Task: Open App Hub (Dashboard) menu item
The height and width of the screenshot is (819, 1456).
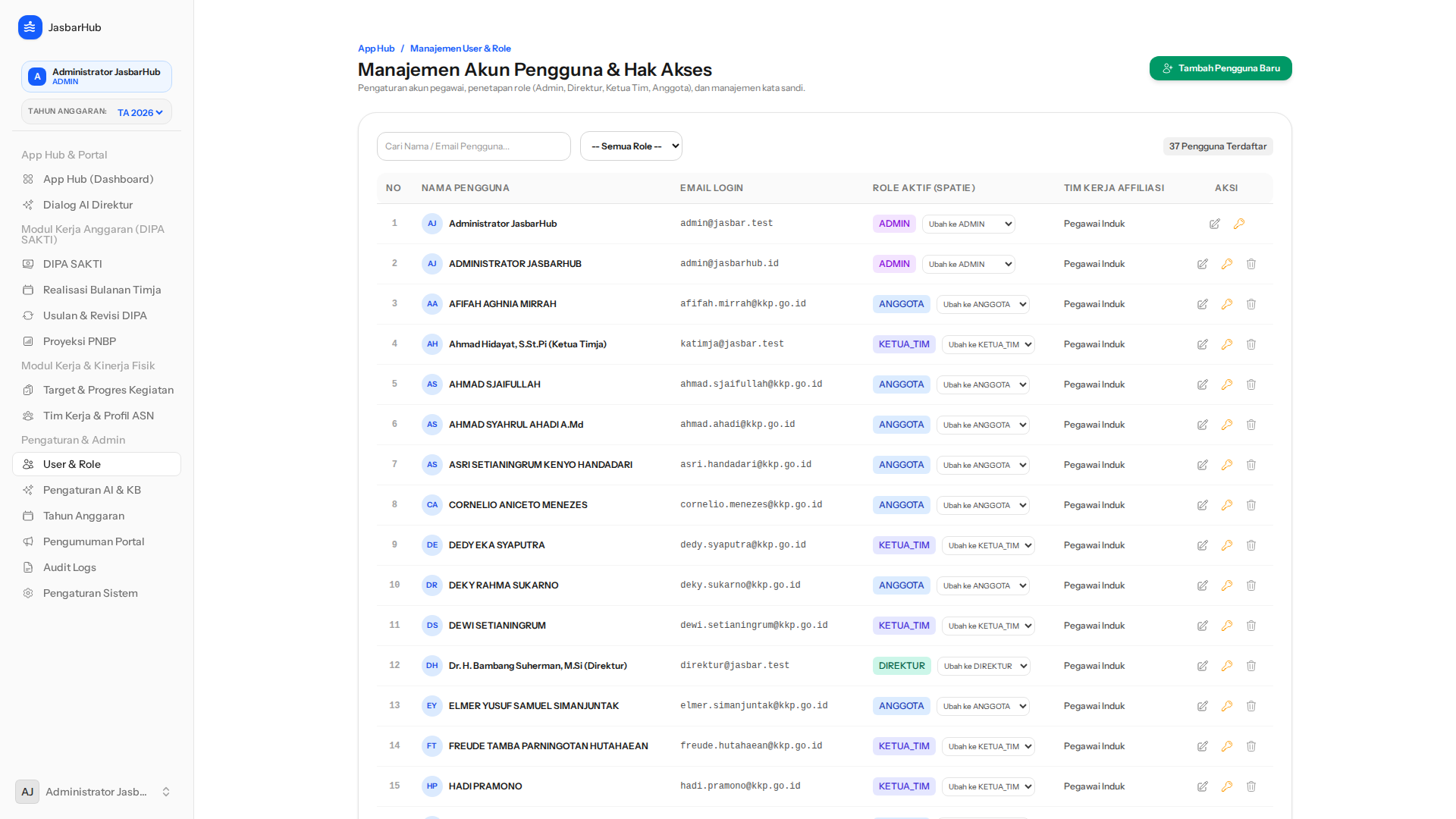Action: point(97,179)
